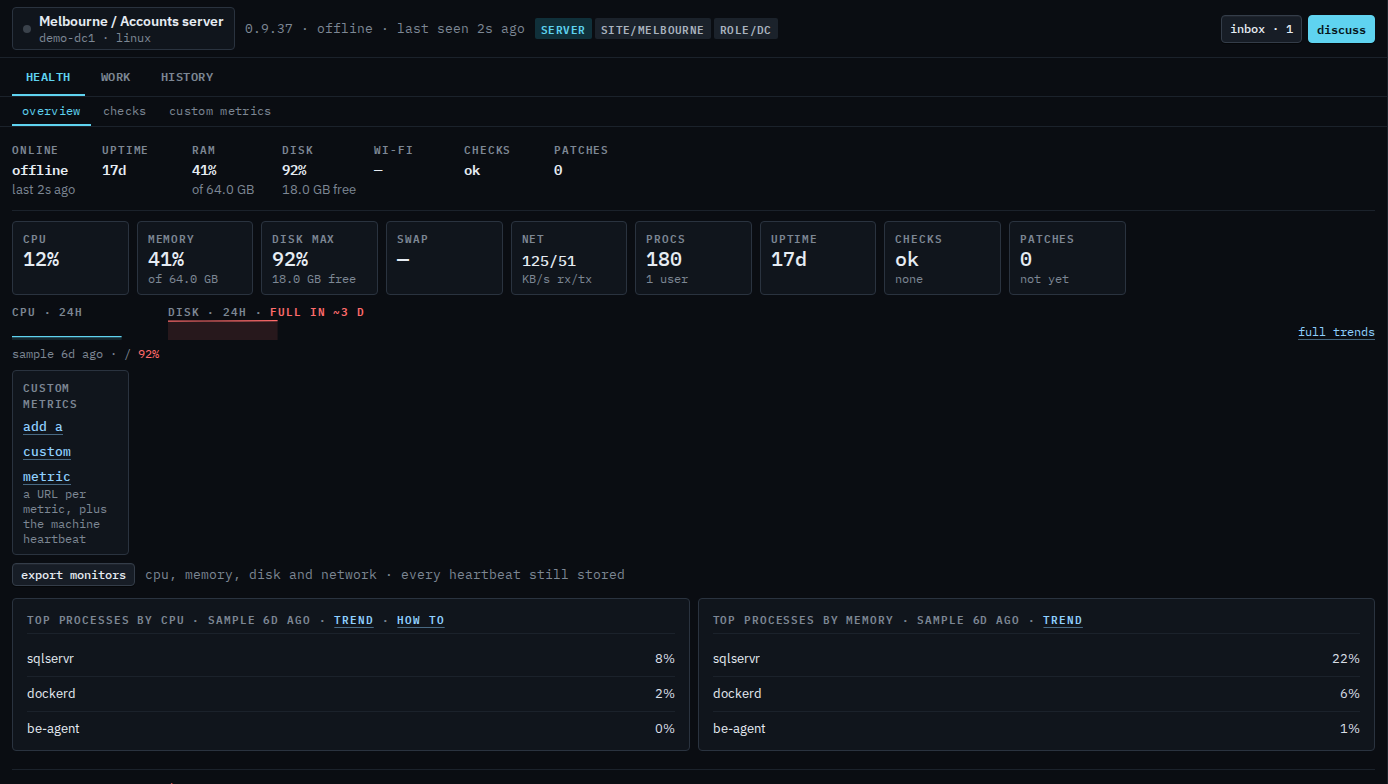Click the dockerd row showing 6%
This screenshot has width=1388, height=784.
(1036, 694)
